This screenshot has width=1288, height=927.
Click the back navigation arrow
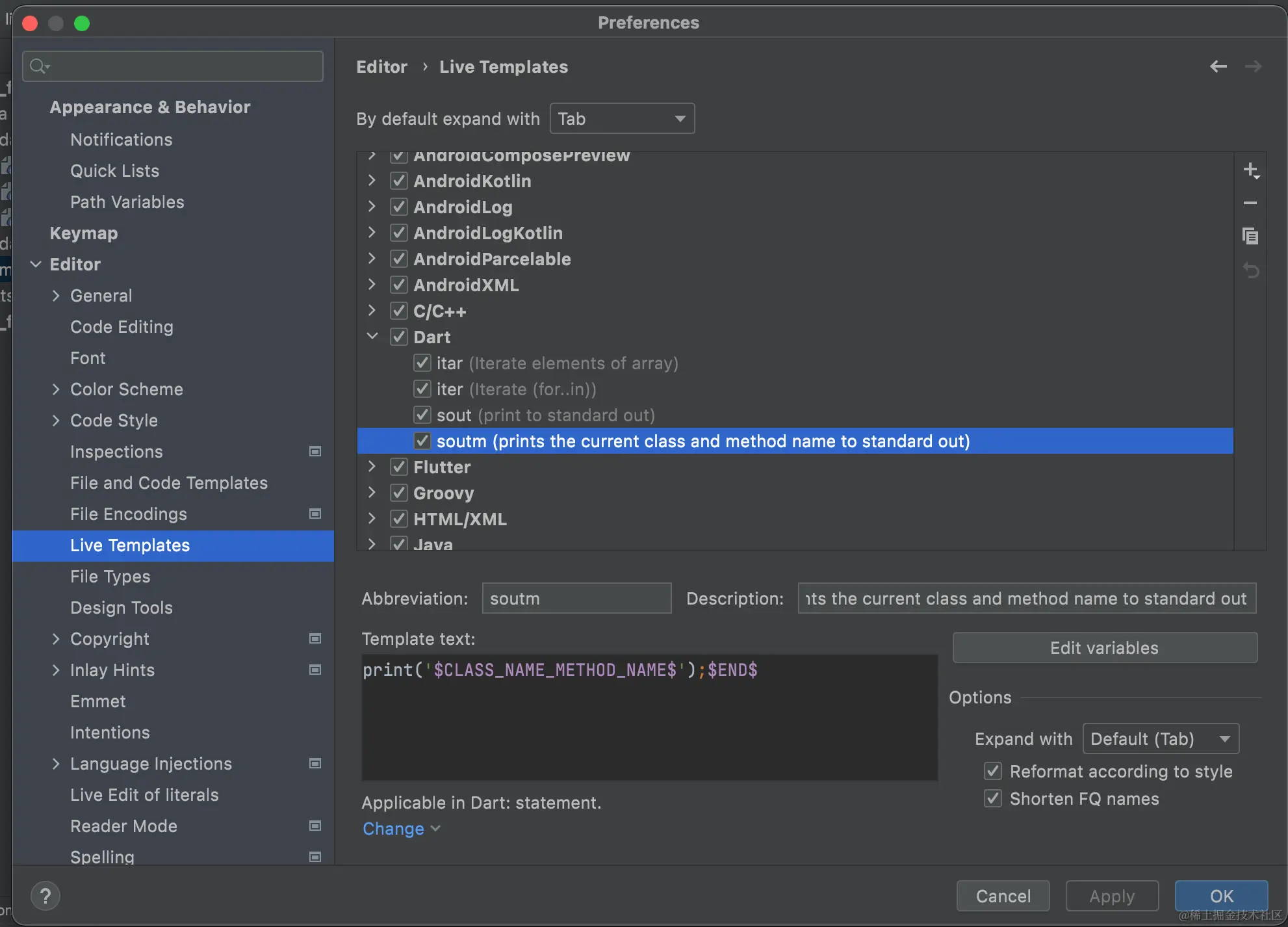tap(1218, 66)
